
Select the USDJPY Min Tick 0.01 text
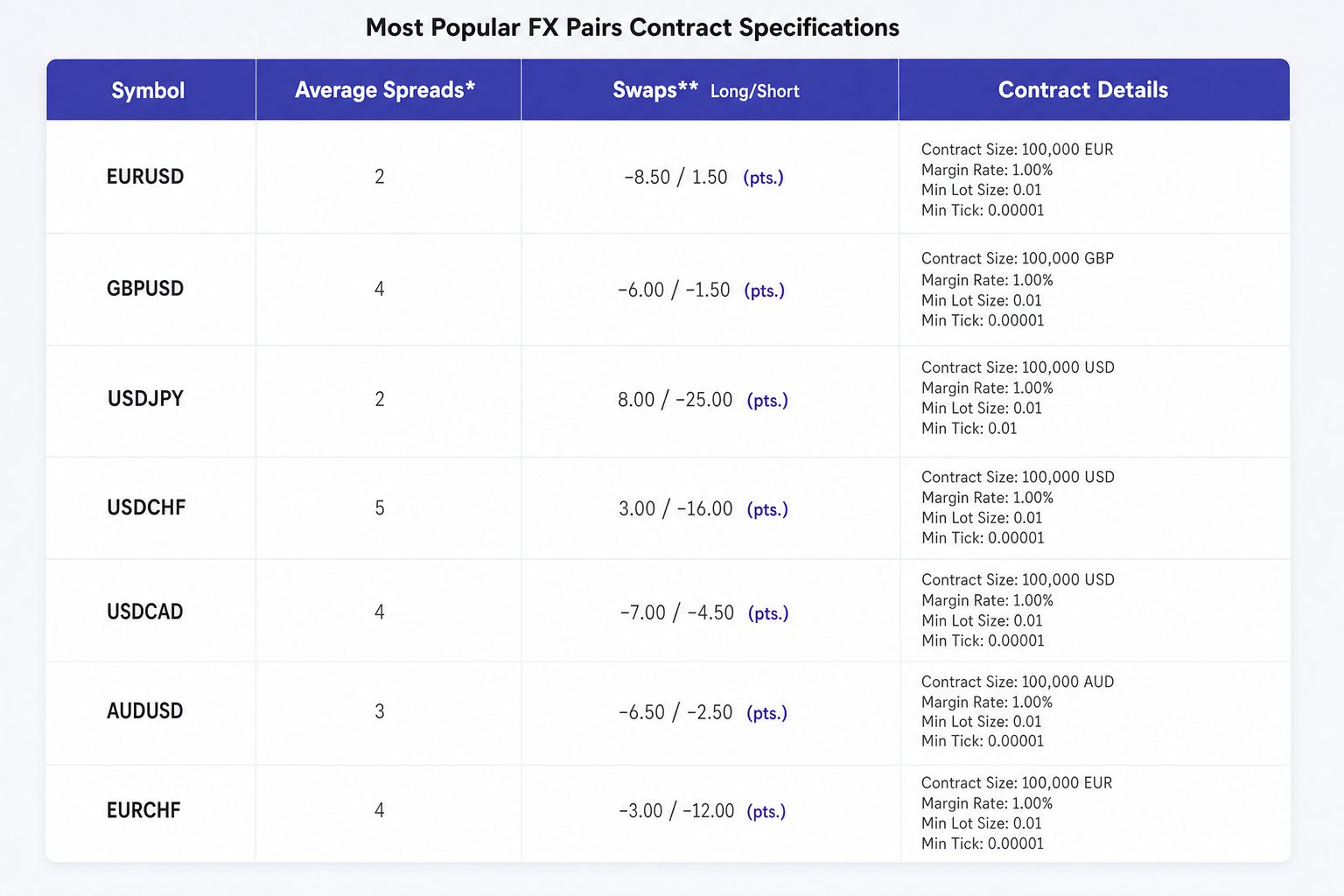(969, 429)
